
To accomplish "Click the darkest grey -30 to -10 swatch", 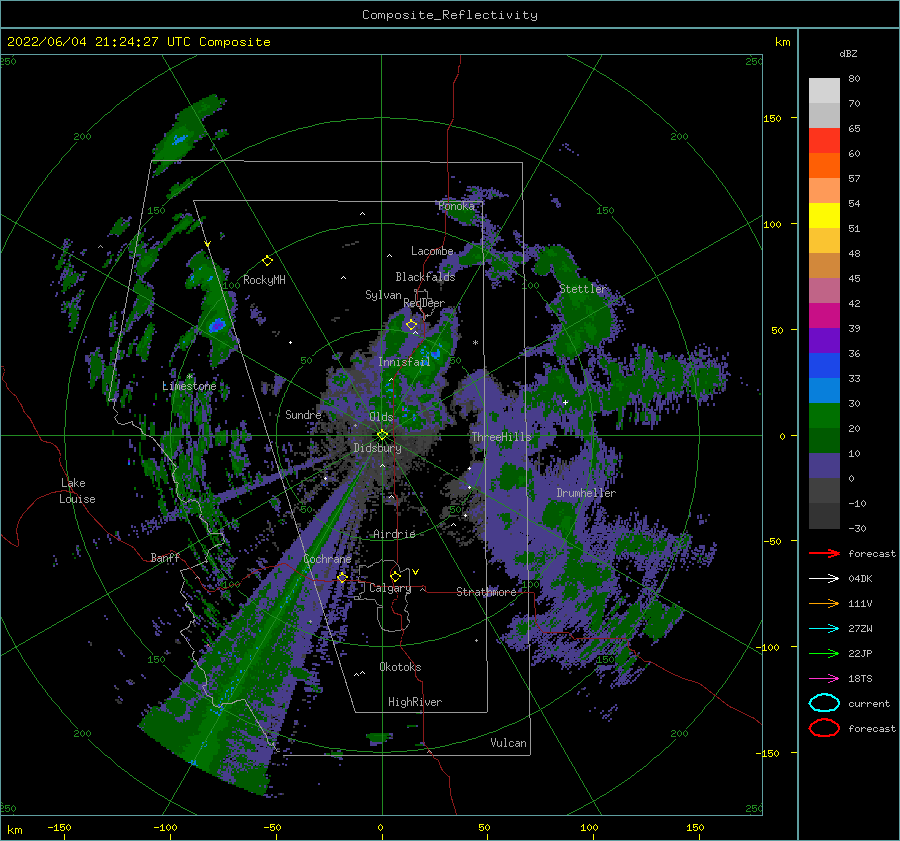I will tap(824, 516).
